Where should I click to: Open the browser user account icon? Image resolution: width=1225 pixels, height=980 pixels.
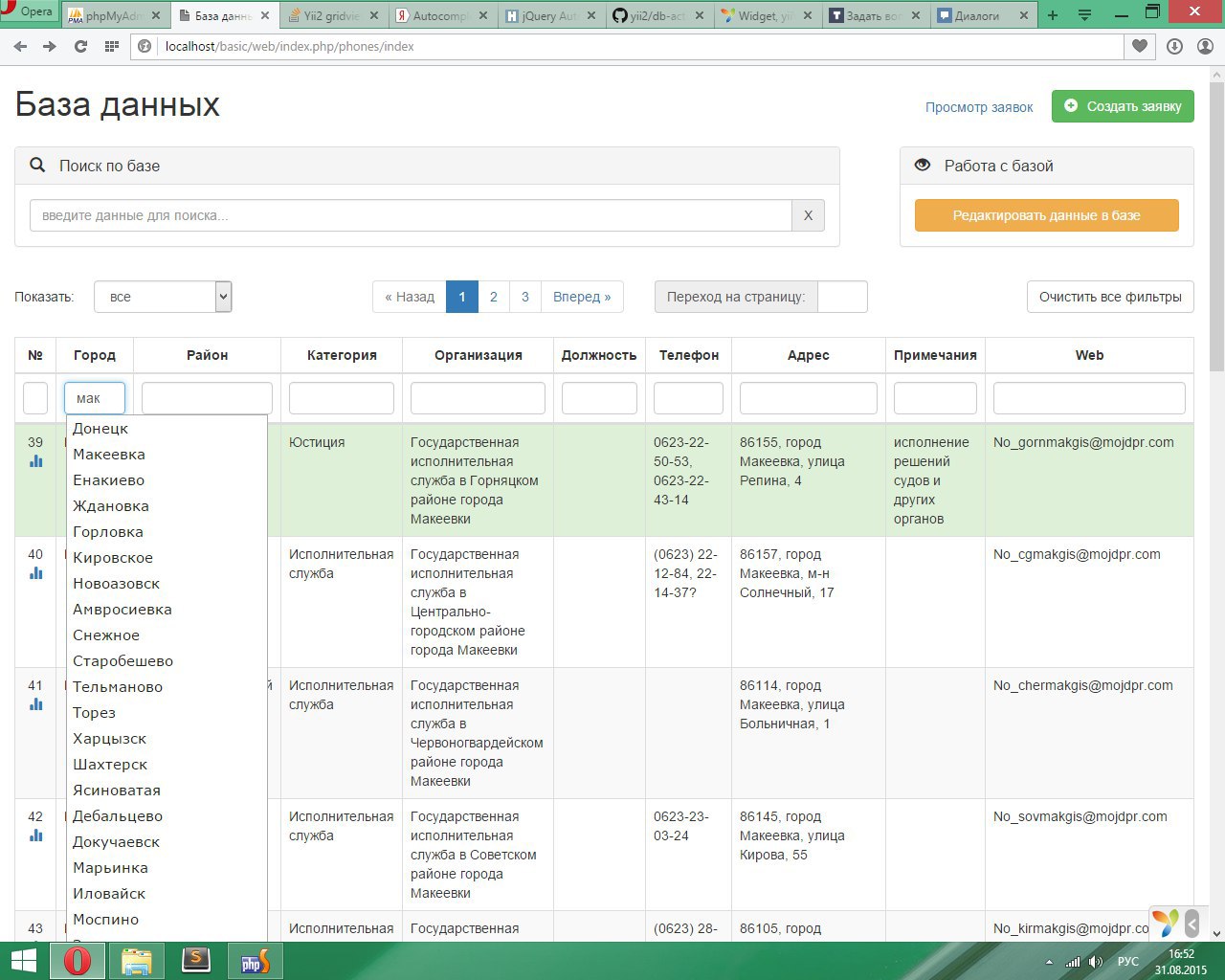pos(1205,46)
